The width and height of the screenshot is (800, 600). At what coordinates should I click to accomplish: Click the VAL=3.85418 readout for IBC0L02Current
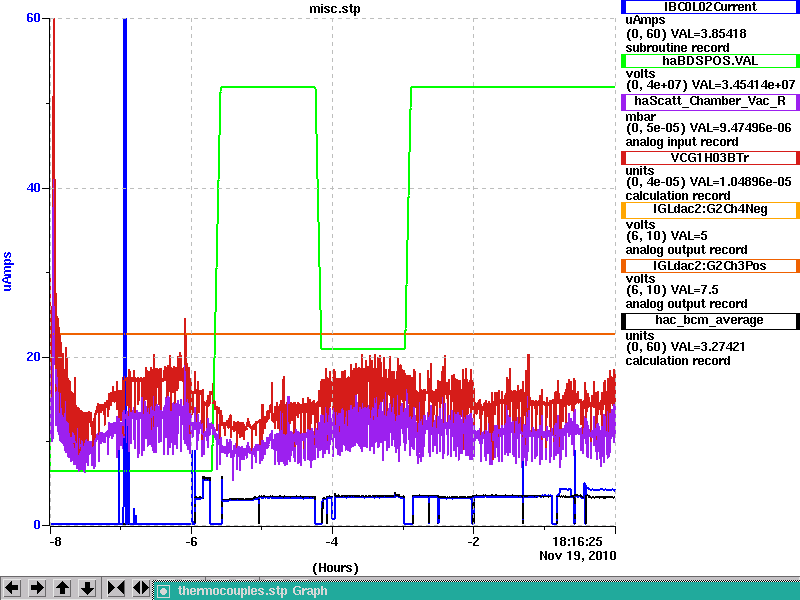tap(708, 34)
